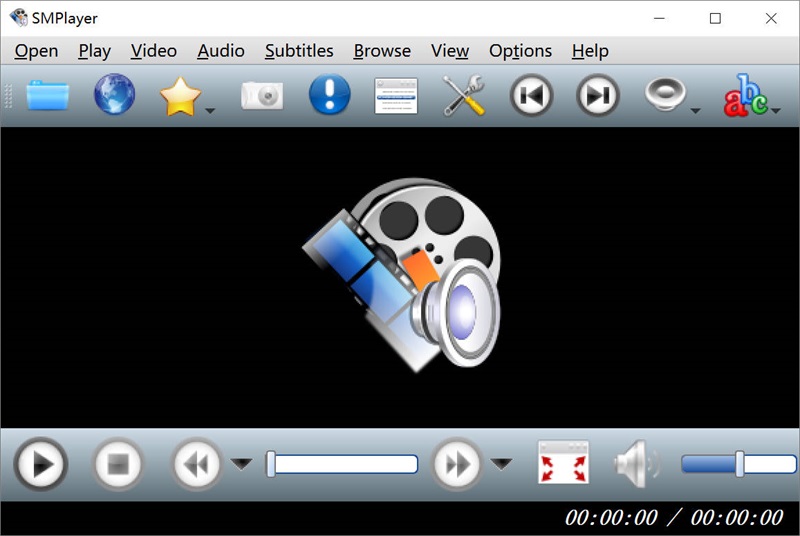
Task: Expand the subtitle abc dropdown arrow
Action: [x=776, y=110]
